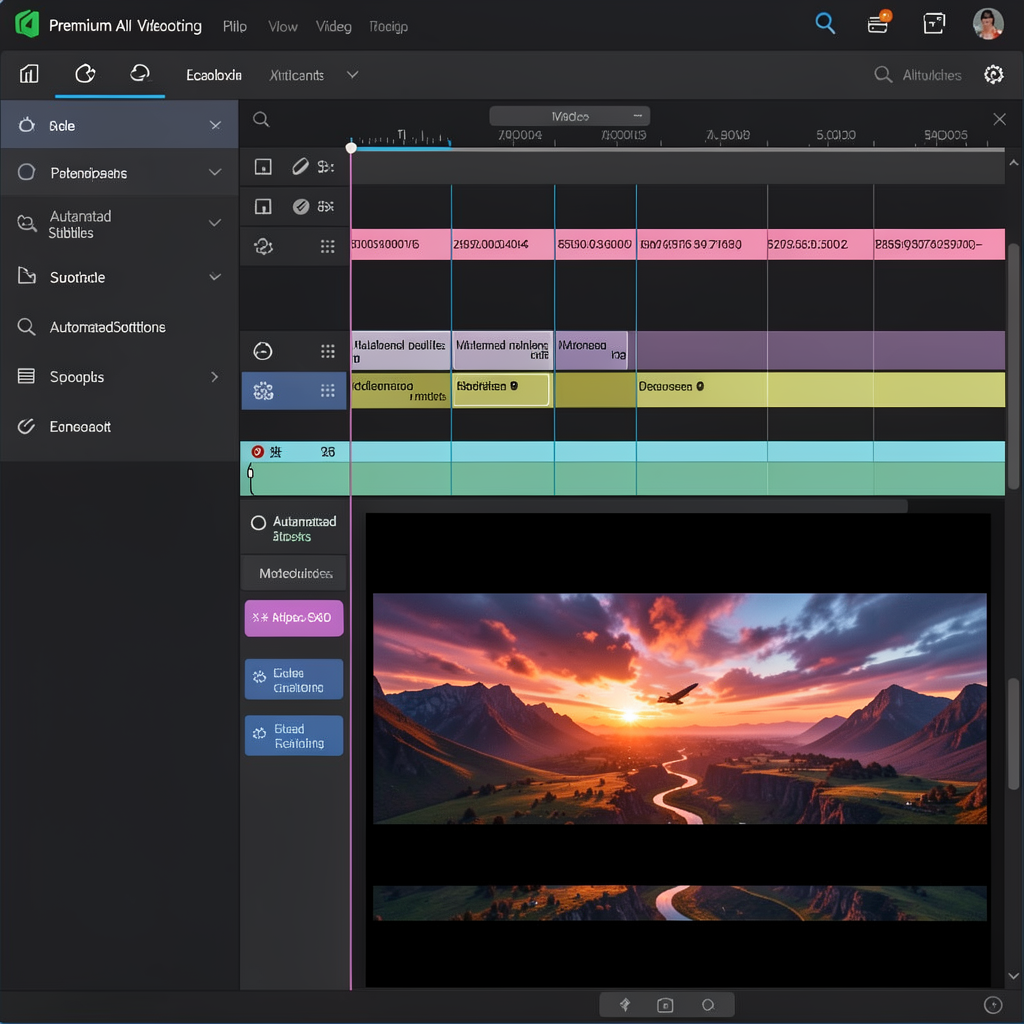
Task: Click the blue Stead Reatoing button
Action: tap(294, 735)
